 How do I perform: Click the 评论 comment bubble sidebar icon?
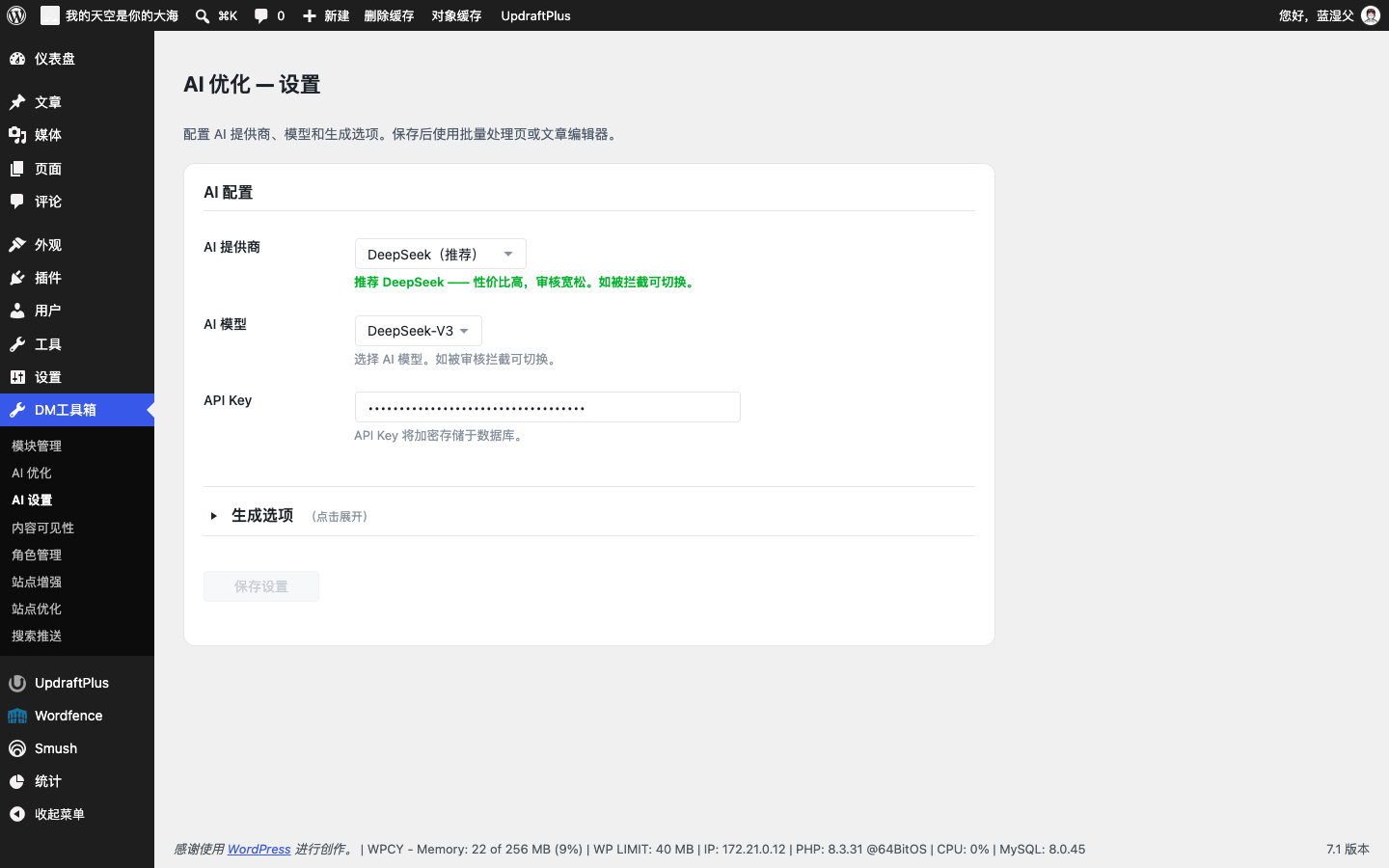coord(17,202)
